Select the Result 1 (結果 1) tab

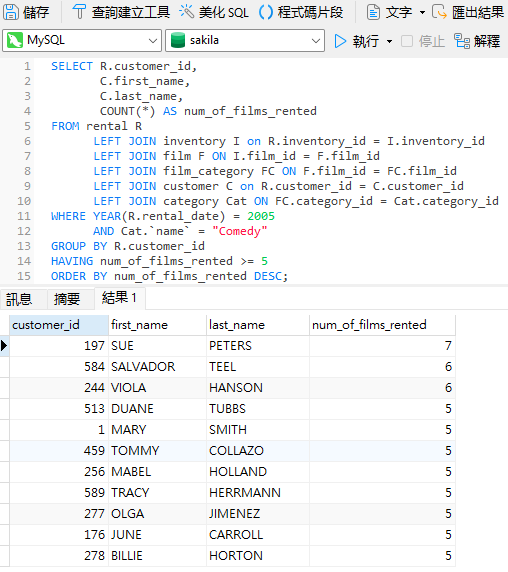click(120, 298)
